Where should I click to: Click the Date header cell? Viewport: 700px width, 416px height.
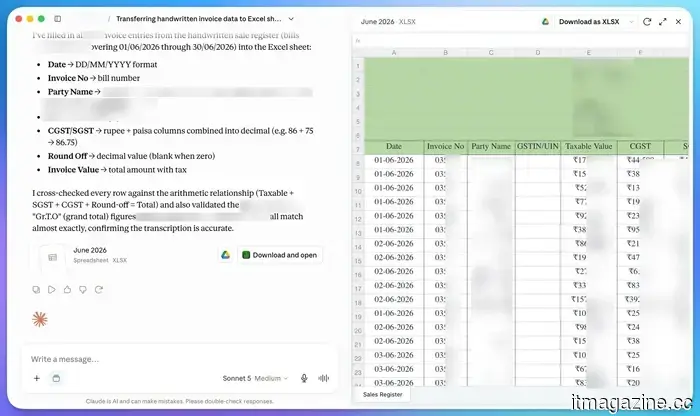(394, 146)
